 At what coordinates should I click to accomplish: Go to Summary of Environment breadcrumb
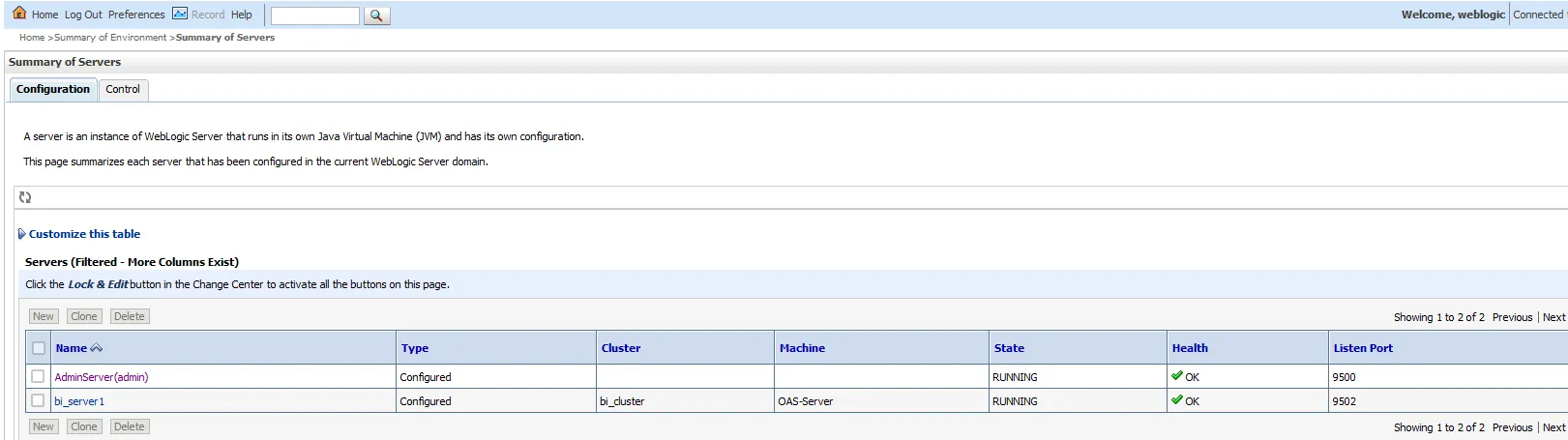110,38
